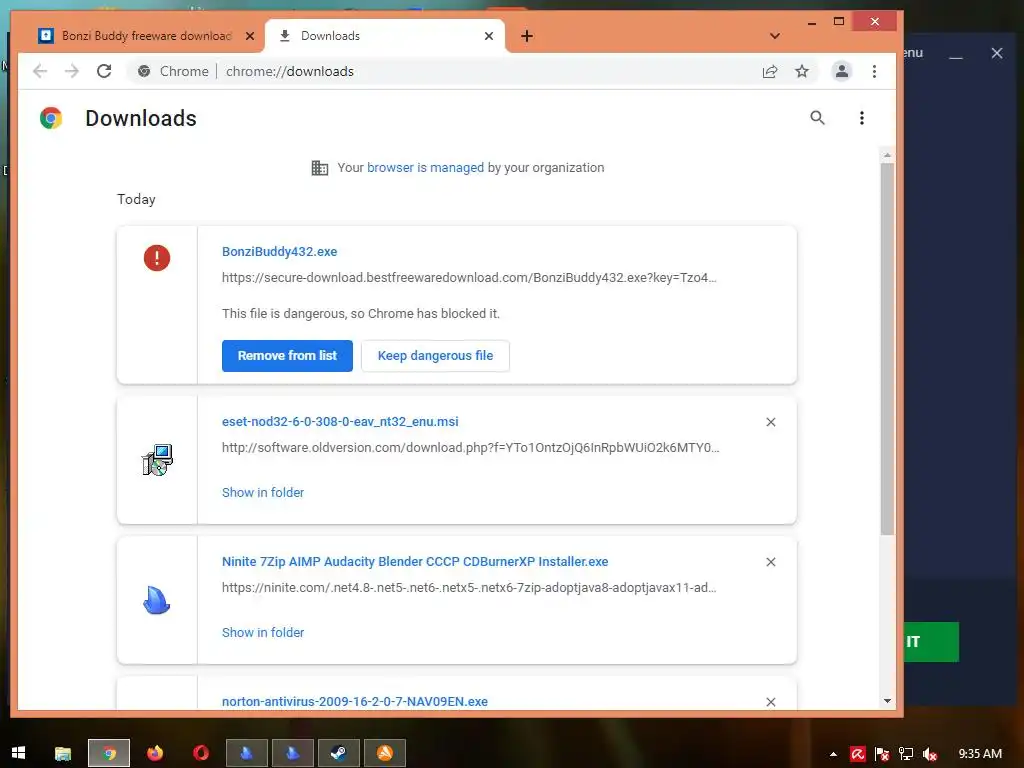Viewport: 1024px width, 768px height.
Task: Launch Firefox from the taskbar
Action: tap(155, 753)
